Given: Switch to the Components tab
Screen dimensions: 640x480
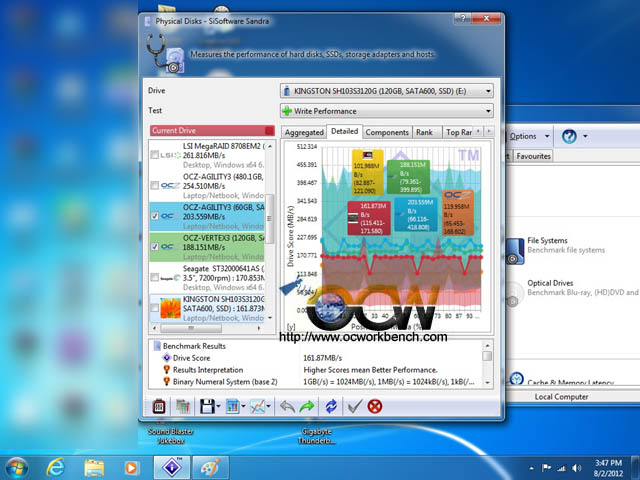Looking at the screenshot, I should [x=387, y=132].
